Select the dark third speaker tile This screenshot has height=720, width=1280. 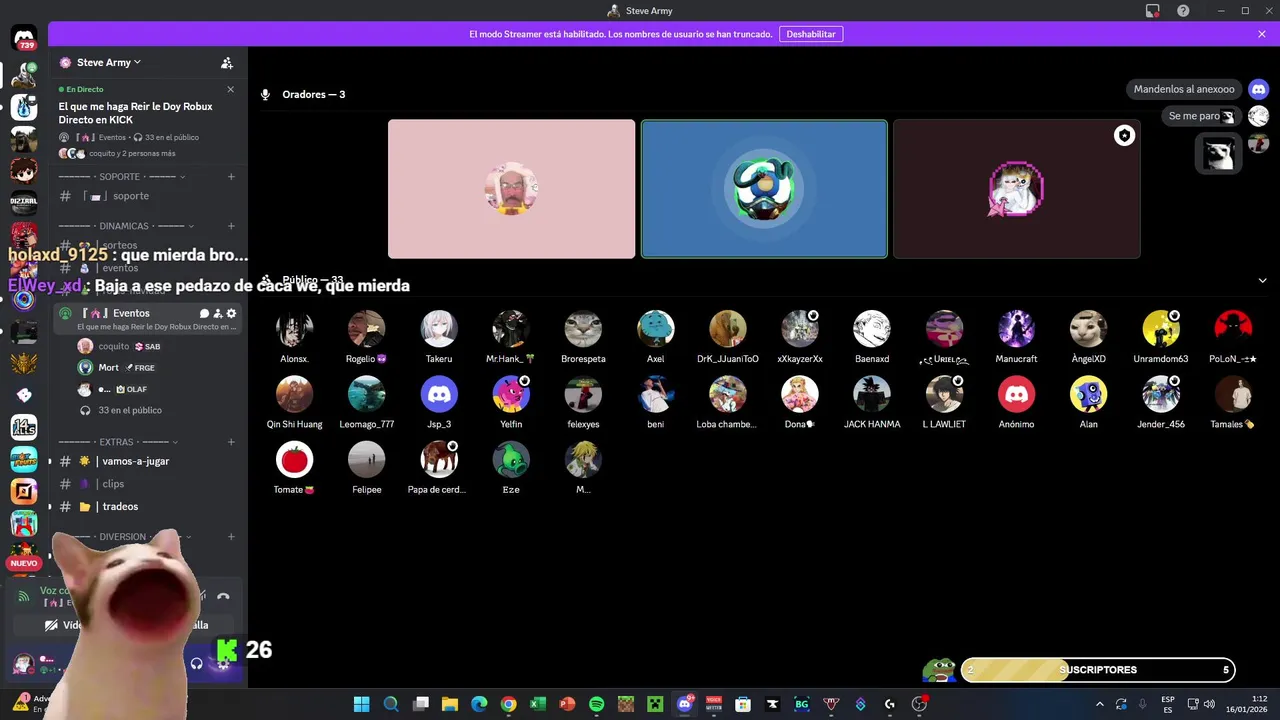pos(1016,189)
